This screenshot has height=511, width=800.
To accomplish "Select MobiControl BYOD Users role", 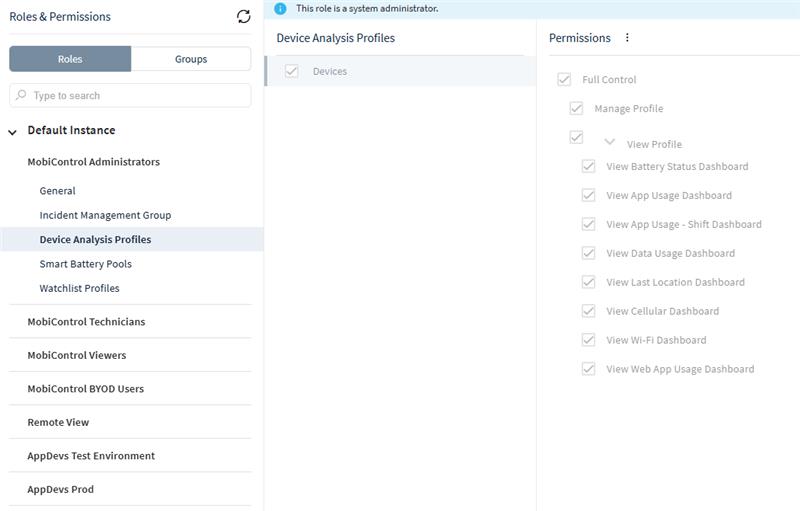I will click(86, 389).
